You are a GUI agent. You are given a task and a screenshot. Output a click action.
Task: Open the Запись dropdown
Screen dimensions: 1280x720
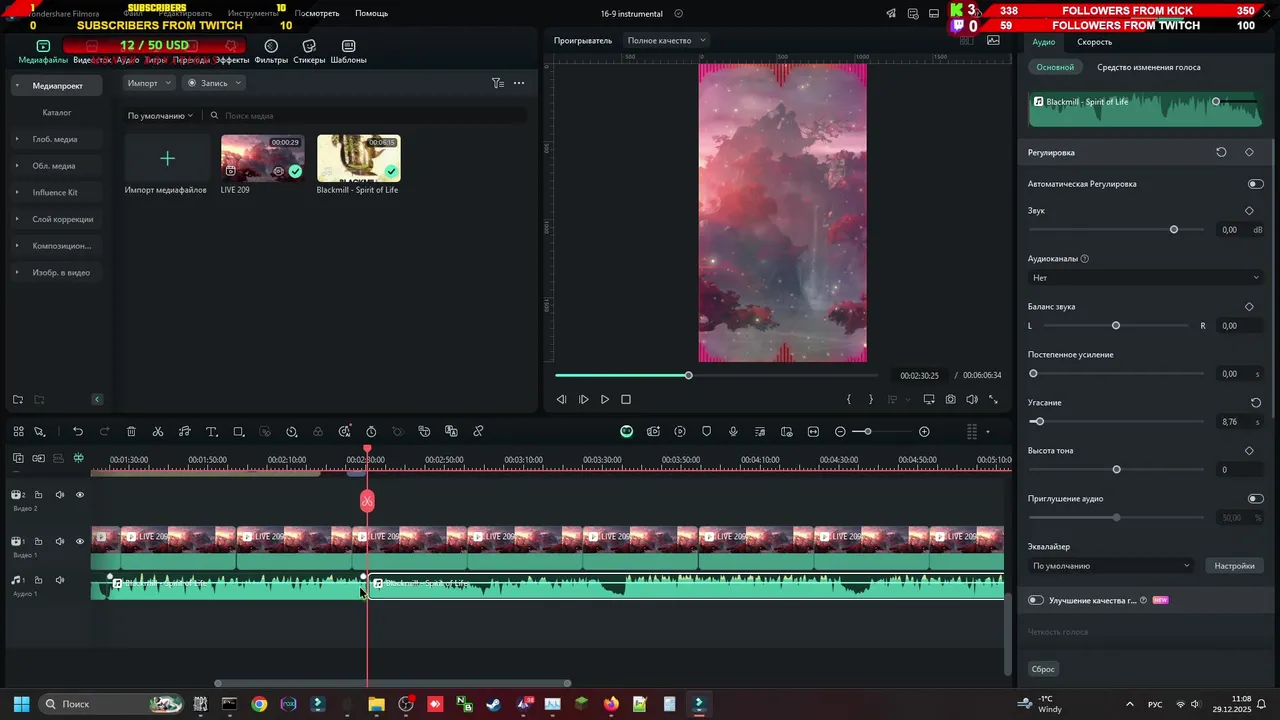pos(214,83)
